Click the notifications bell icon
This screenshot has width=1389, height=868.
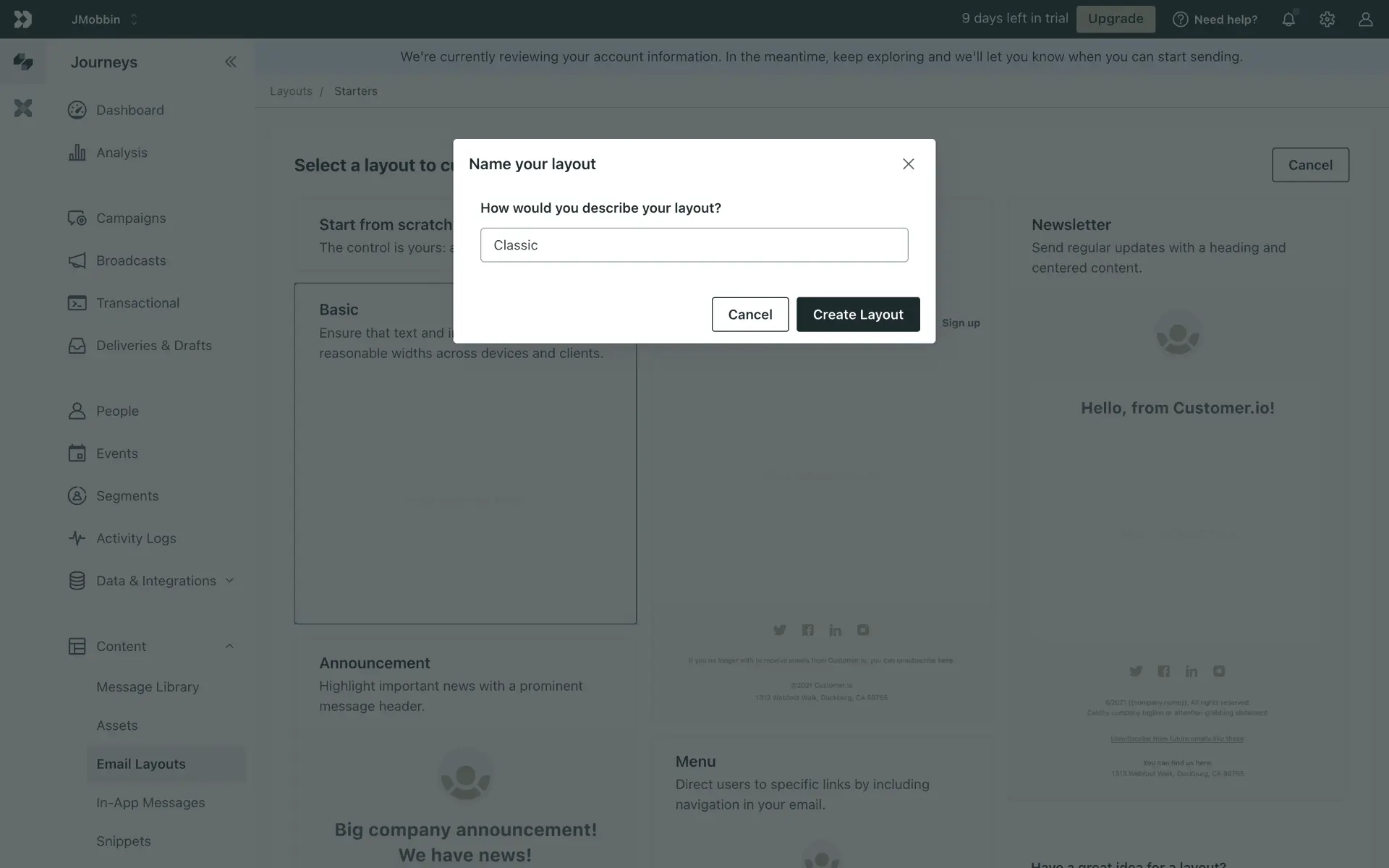coord(1288,20)
